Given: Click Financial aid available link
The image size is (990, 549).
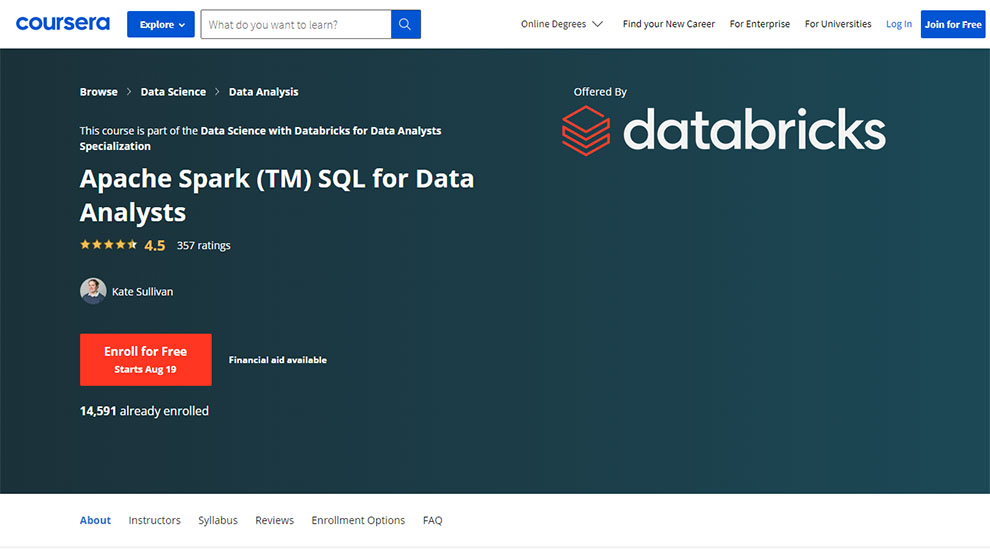Looking at the screenshot, I should pyautogui.click(x=278, y=360).
